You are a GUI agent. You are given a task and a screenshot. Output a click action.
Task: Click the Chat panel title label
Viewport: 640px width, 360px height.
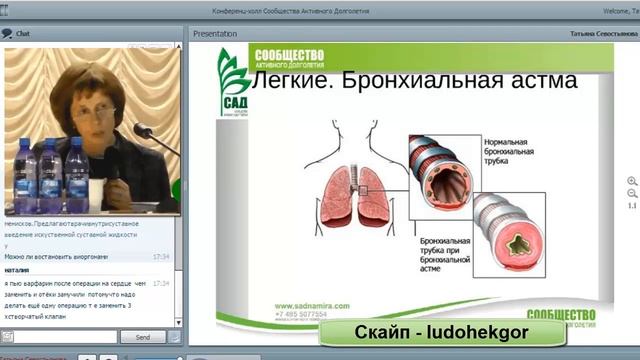(x=23, y=33)
